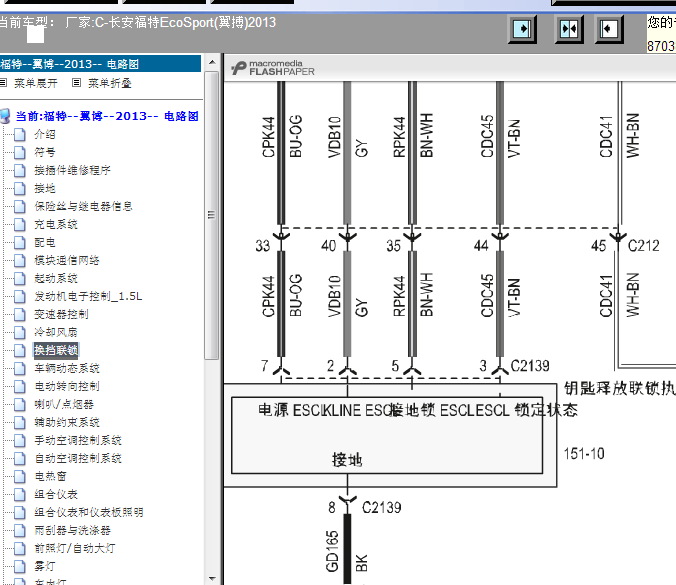Open the 喇叭/点烟器 item
This screenshot has width=676, height=585.
tap(64, 404)
